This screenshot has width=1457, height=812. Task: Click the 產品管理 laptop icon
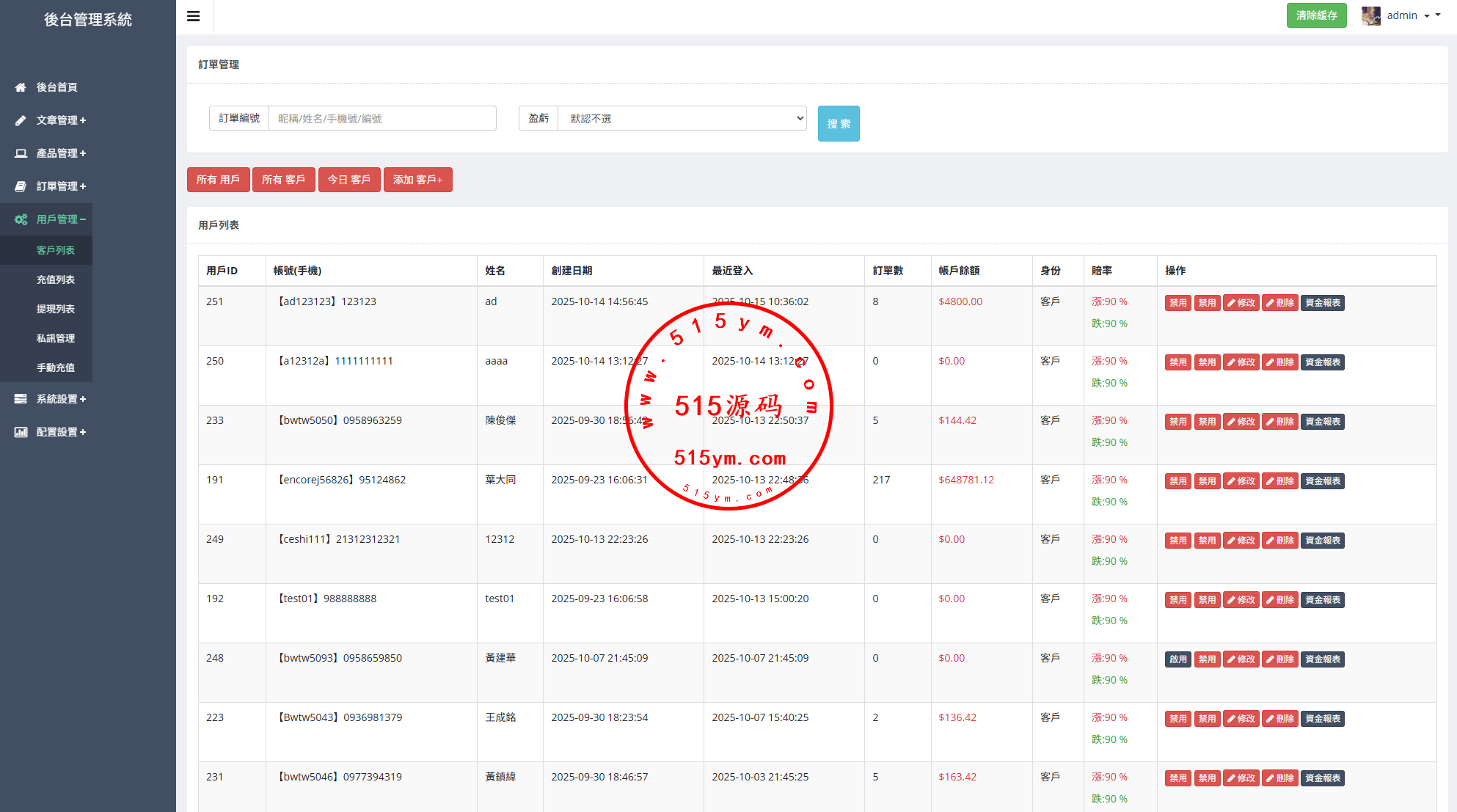pos(21,153)
